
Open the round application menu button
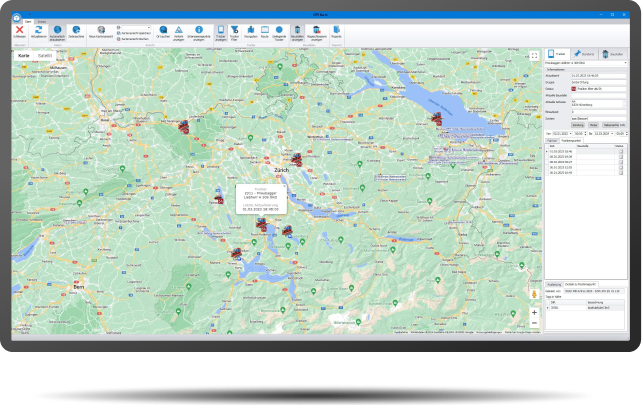[x=16, y=18]
